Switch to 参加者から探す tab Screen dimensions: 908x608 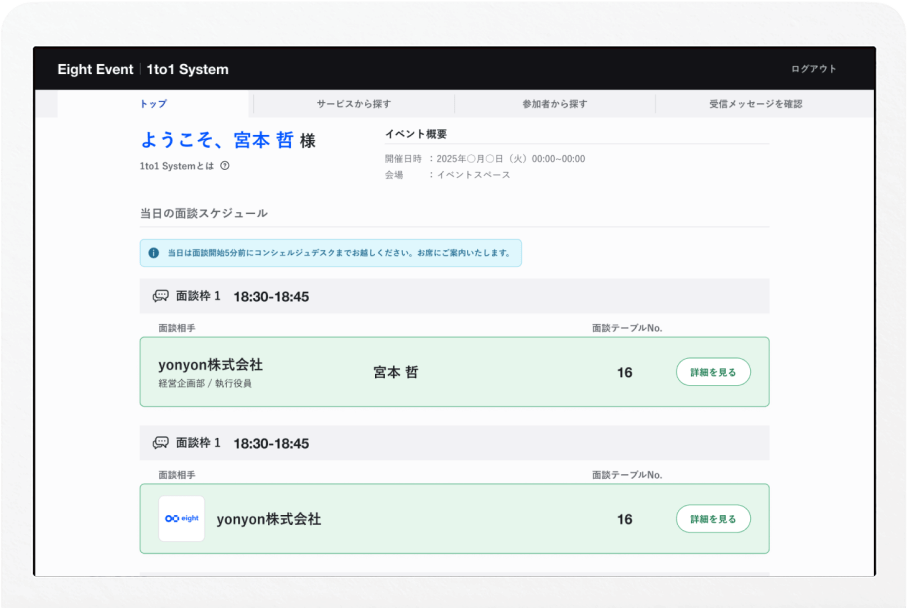555,104
